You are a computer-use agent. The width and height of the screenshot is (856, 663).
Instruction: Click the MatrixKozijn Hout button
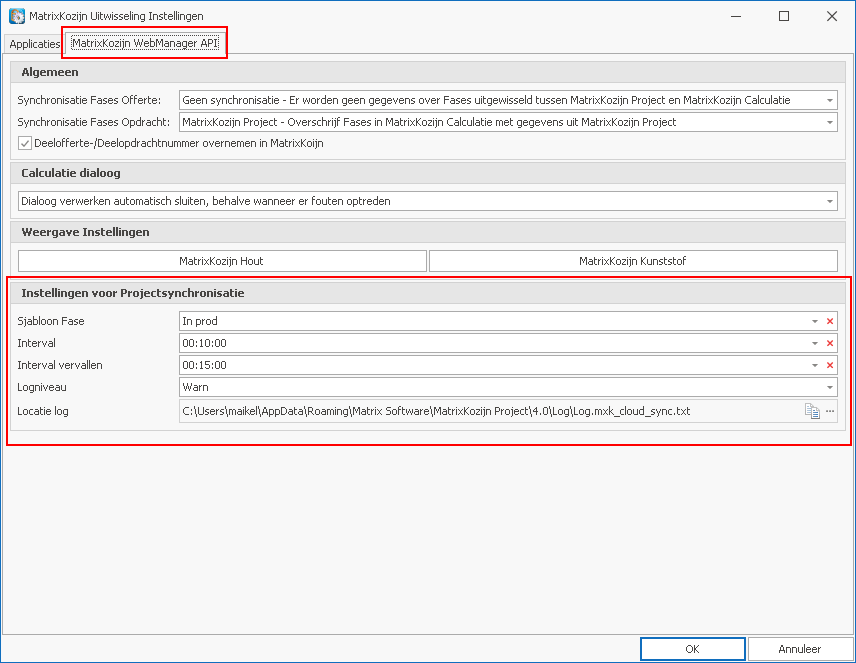click(x=222, y=261)
